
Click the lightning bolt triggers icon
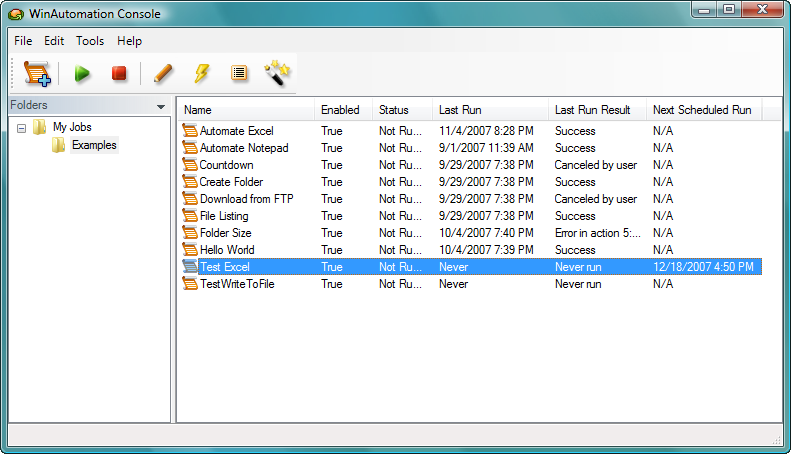tap(202, 74)
